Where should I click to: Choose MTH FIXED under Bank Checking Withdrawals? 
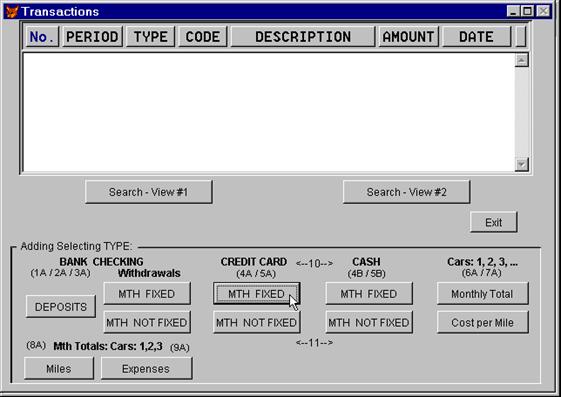pos(147,294)
